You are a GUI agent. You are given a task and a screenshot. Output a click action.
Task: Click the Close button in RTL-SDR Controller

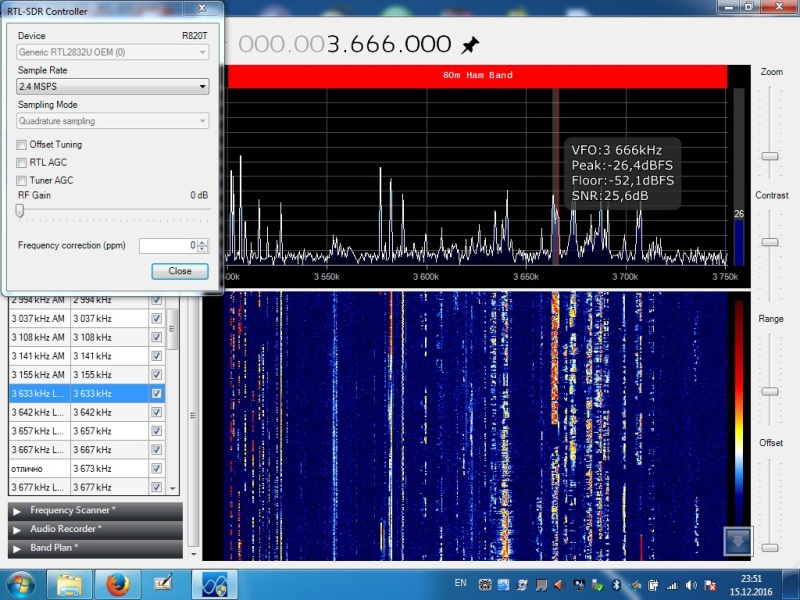180,271
